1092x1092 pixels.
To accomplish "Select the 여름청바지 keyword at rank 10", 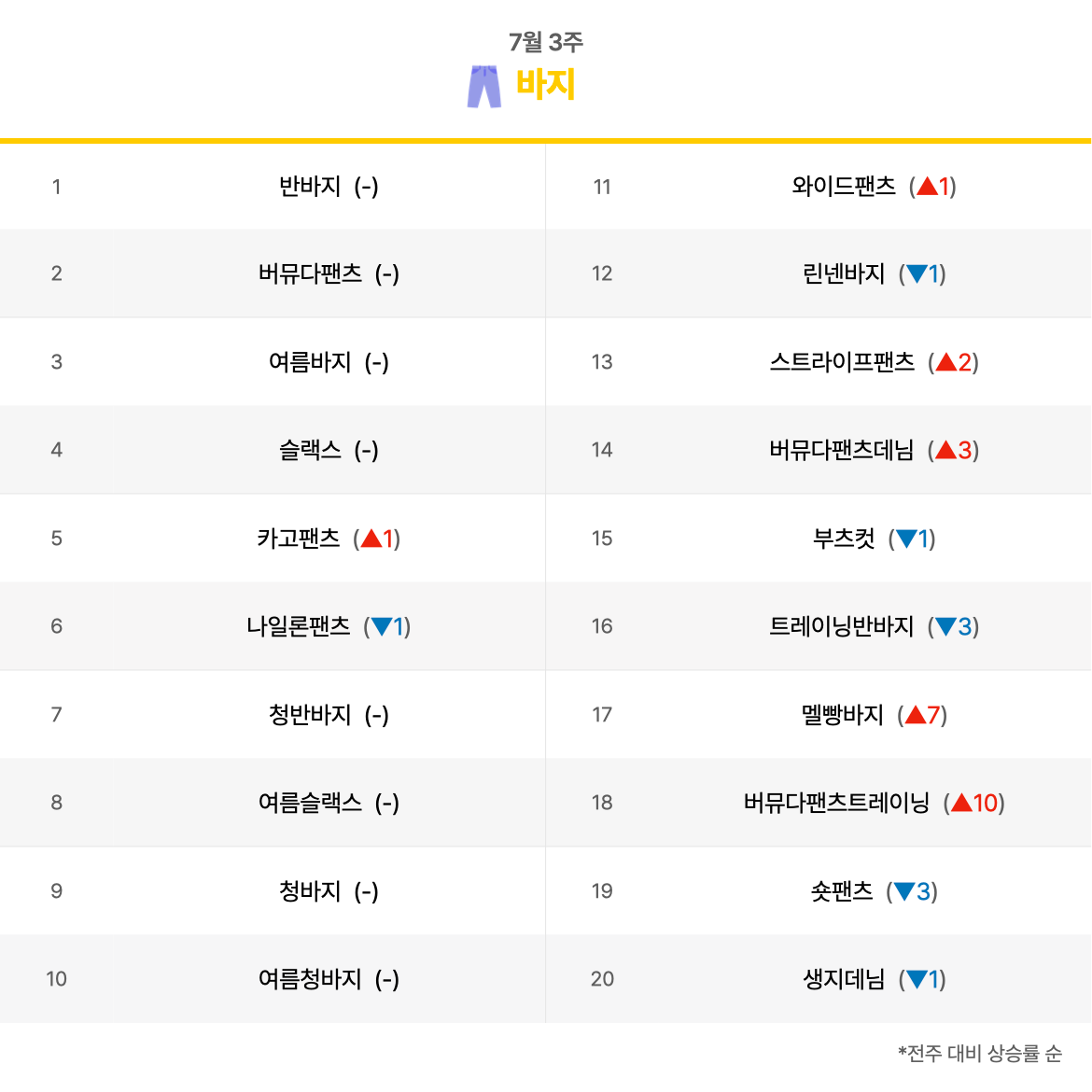I will (310, 979).
